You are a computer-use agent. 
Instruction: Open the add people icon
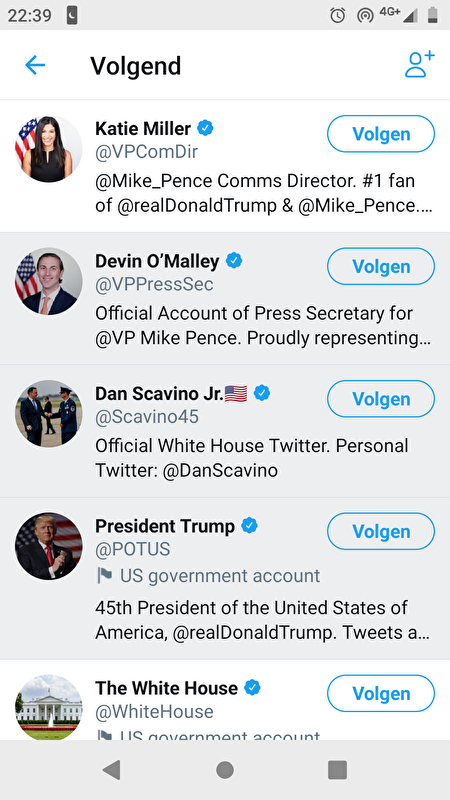click(x=419, y=64)
